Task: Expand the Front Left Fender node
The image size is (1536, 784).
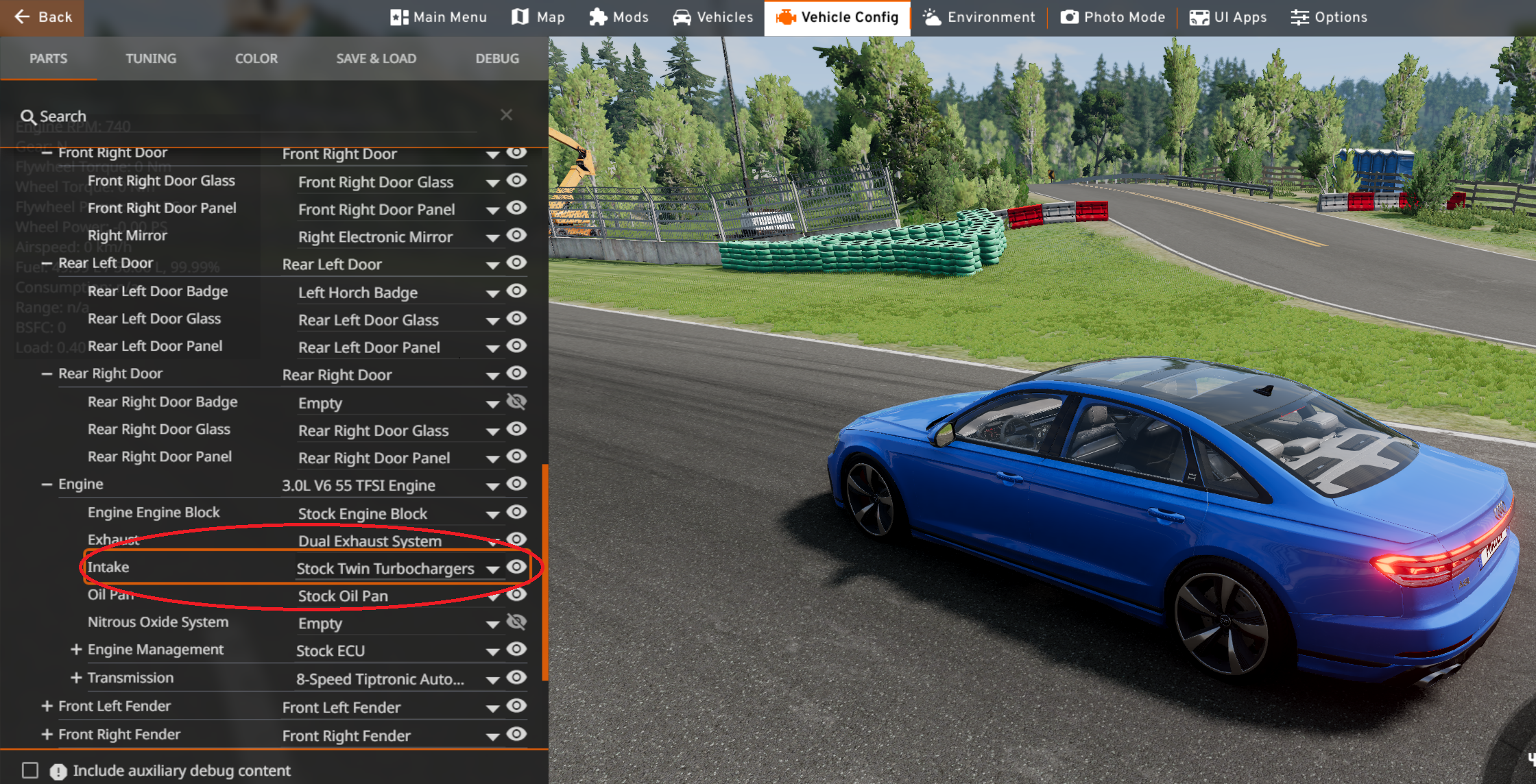Action: point(47,706)
